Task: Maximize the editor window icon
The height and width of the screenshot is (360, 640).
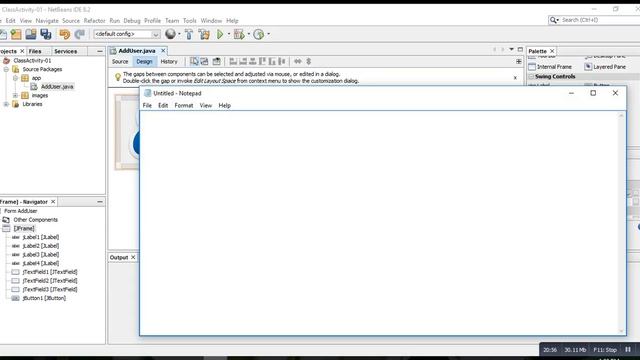Action: tap(520, 49)
